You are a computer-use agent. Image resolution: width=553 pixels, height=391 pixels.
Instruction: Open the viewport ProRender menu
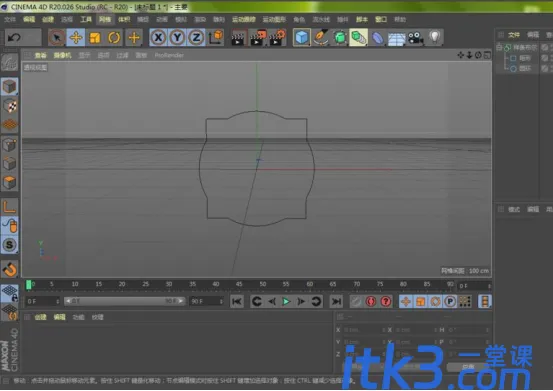[x=169, y=55]
